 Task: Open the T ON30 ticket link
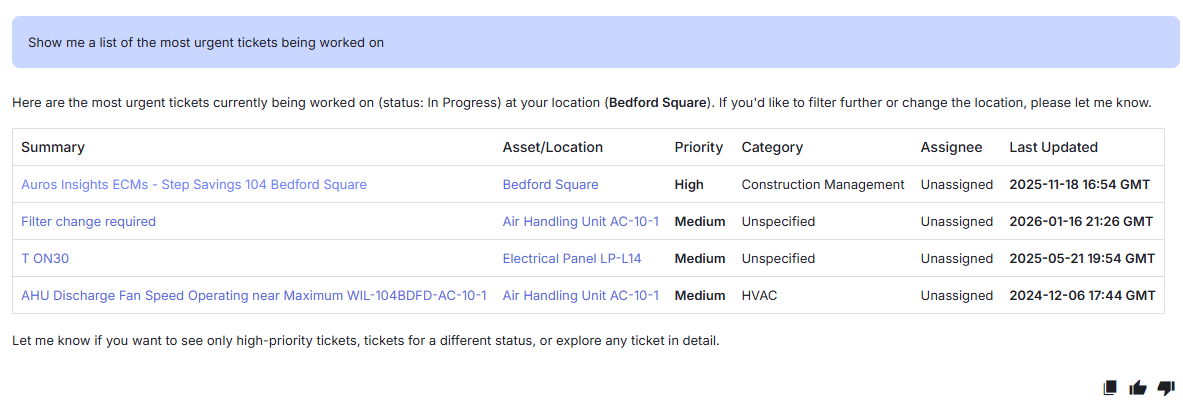pos(45,258)
